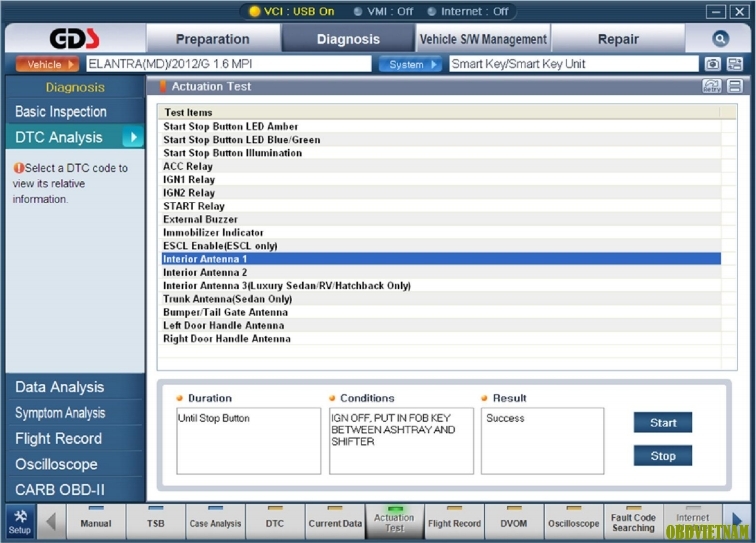Click the vehicle field ELANTRA(MD)/2012/G 1.6 MPI

point(229,64)
